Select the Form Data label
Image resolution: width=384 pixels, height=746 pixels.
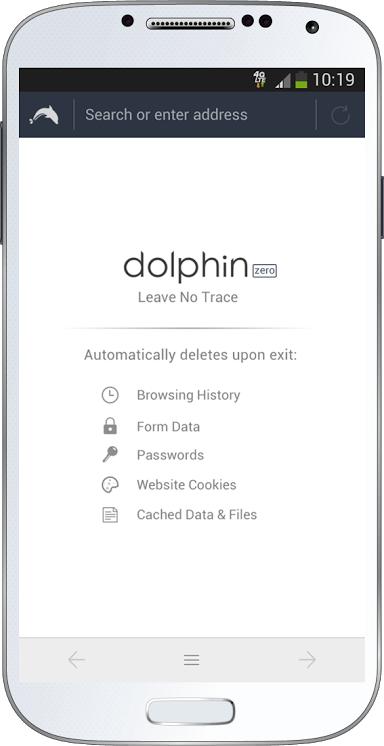168,427
